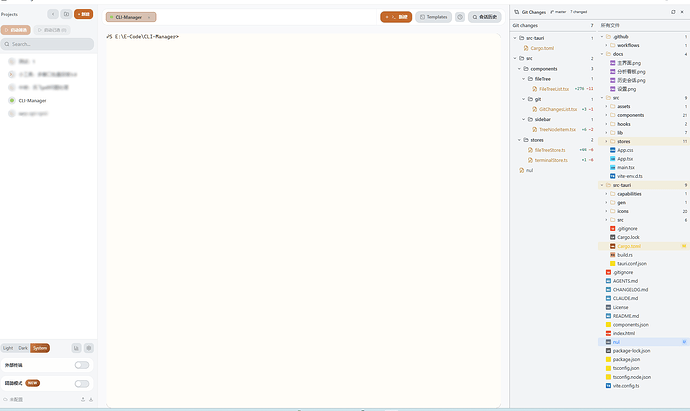This screenshot has height=411, width=690.
Task: Open terminalStore.ts changed file
Action: [551, 160]
